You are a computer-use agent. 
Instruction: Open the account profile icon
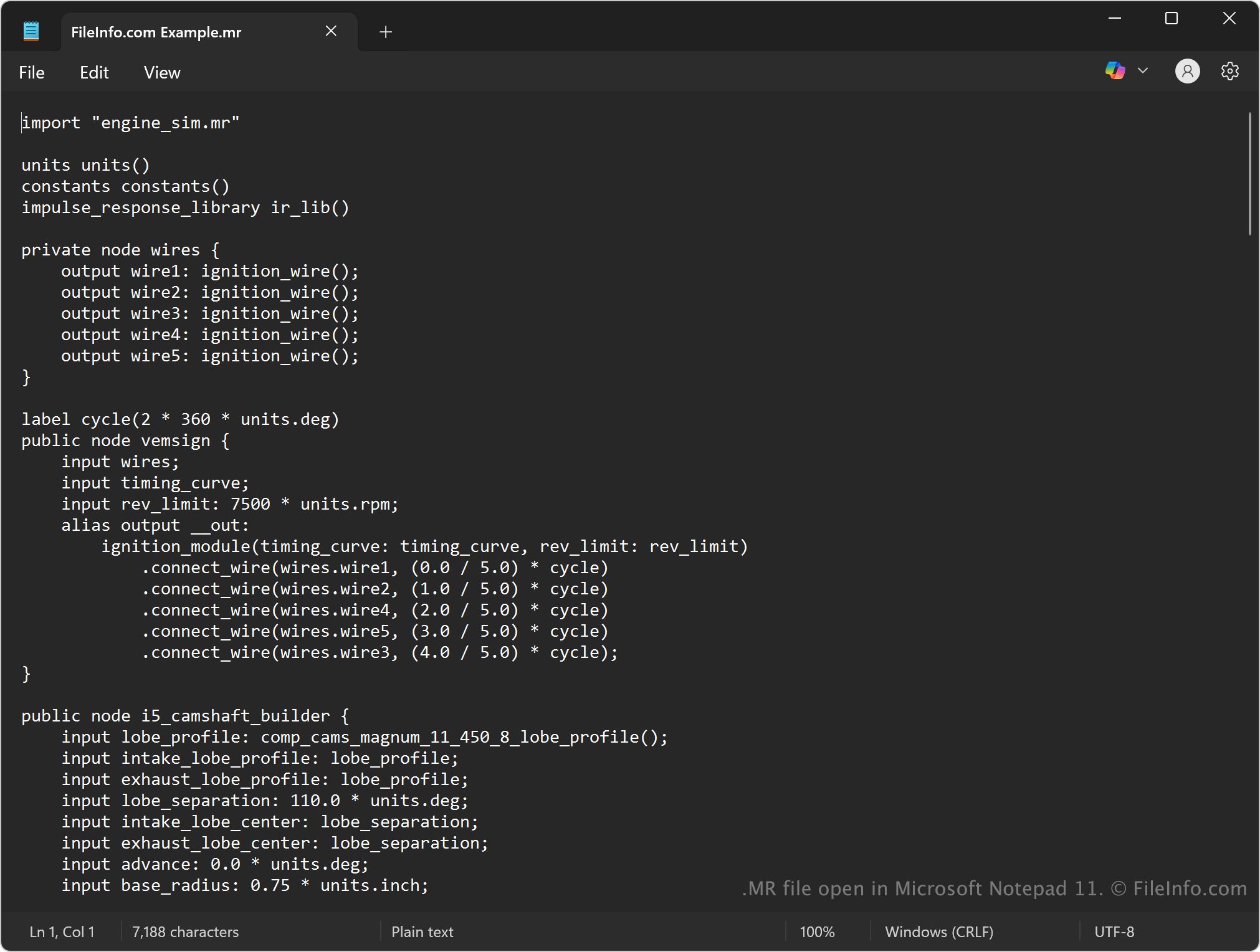[1187, 71]
